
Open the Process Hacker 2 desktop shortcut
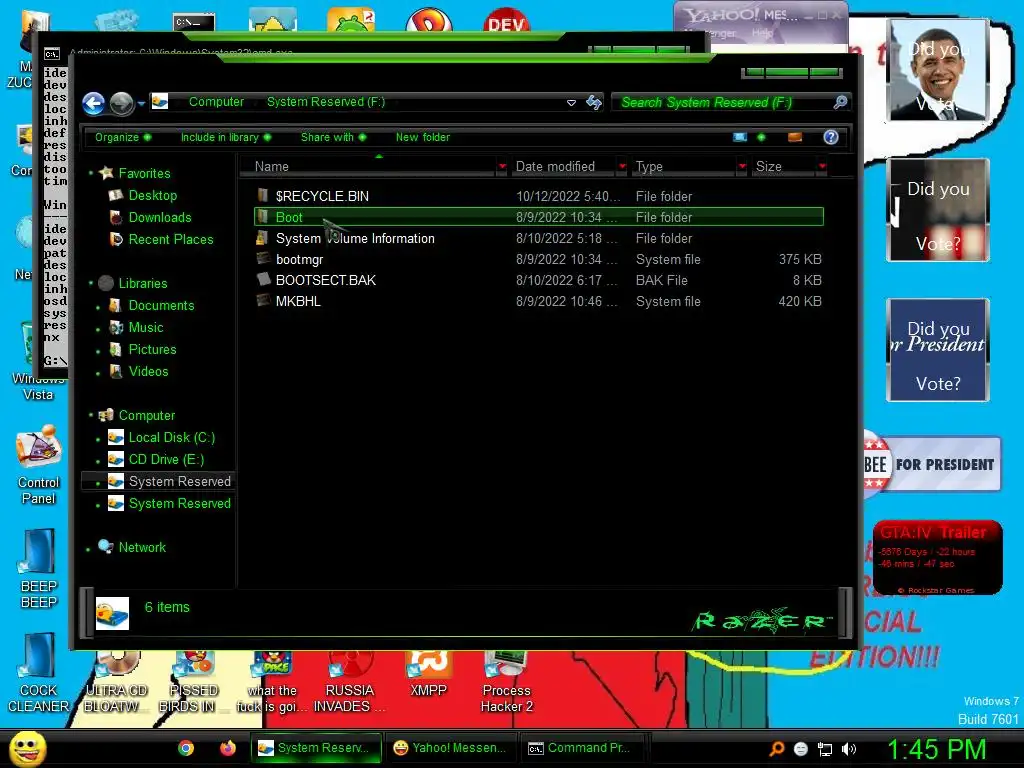point(507,682)
